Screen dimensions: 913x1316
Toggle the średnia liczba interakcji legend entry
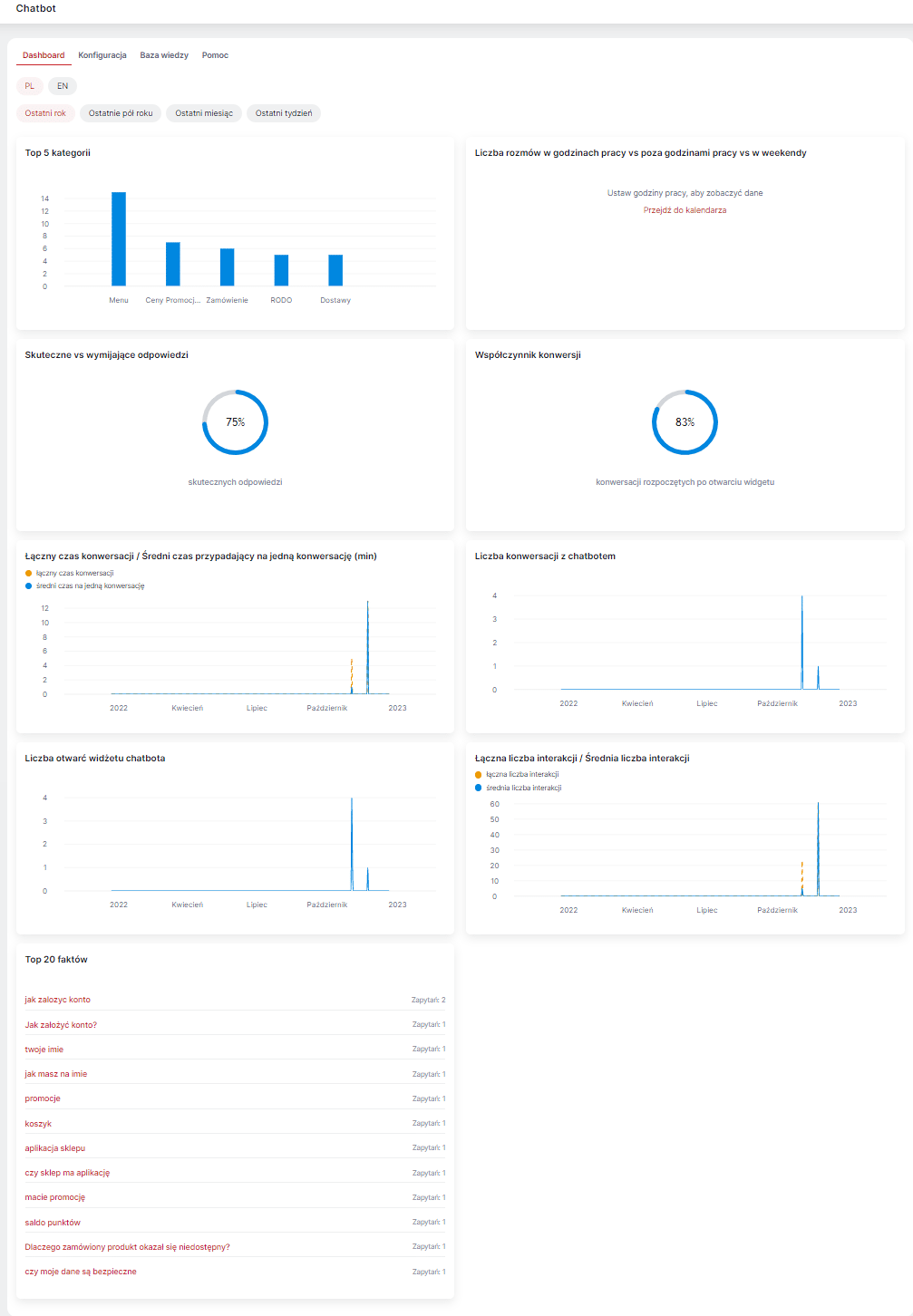click(x=519, y=788)
